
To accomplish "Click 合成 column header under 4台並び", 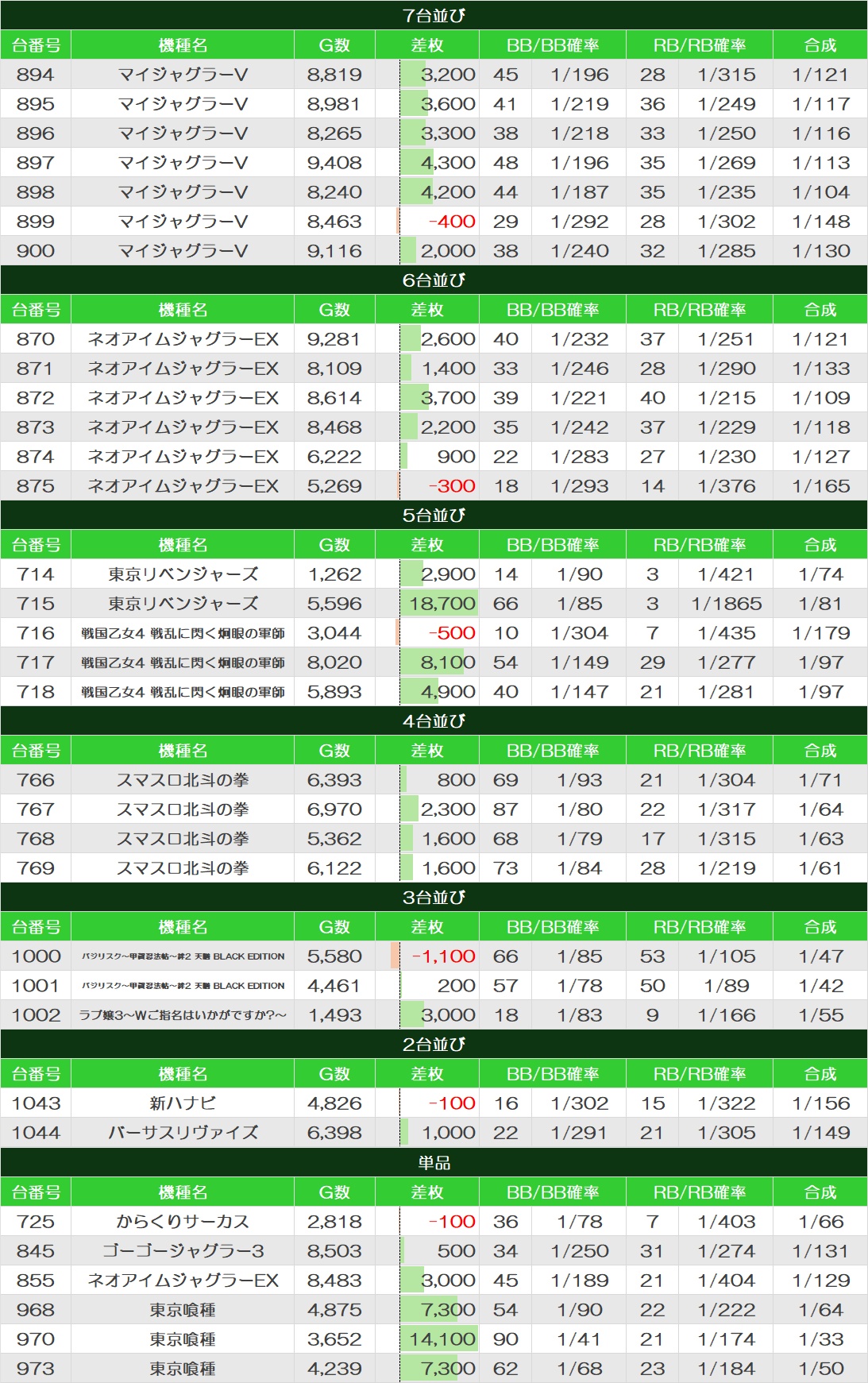I will (820, 751).
